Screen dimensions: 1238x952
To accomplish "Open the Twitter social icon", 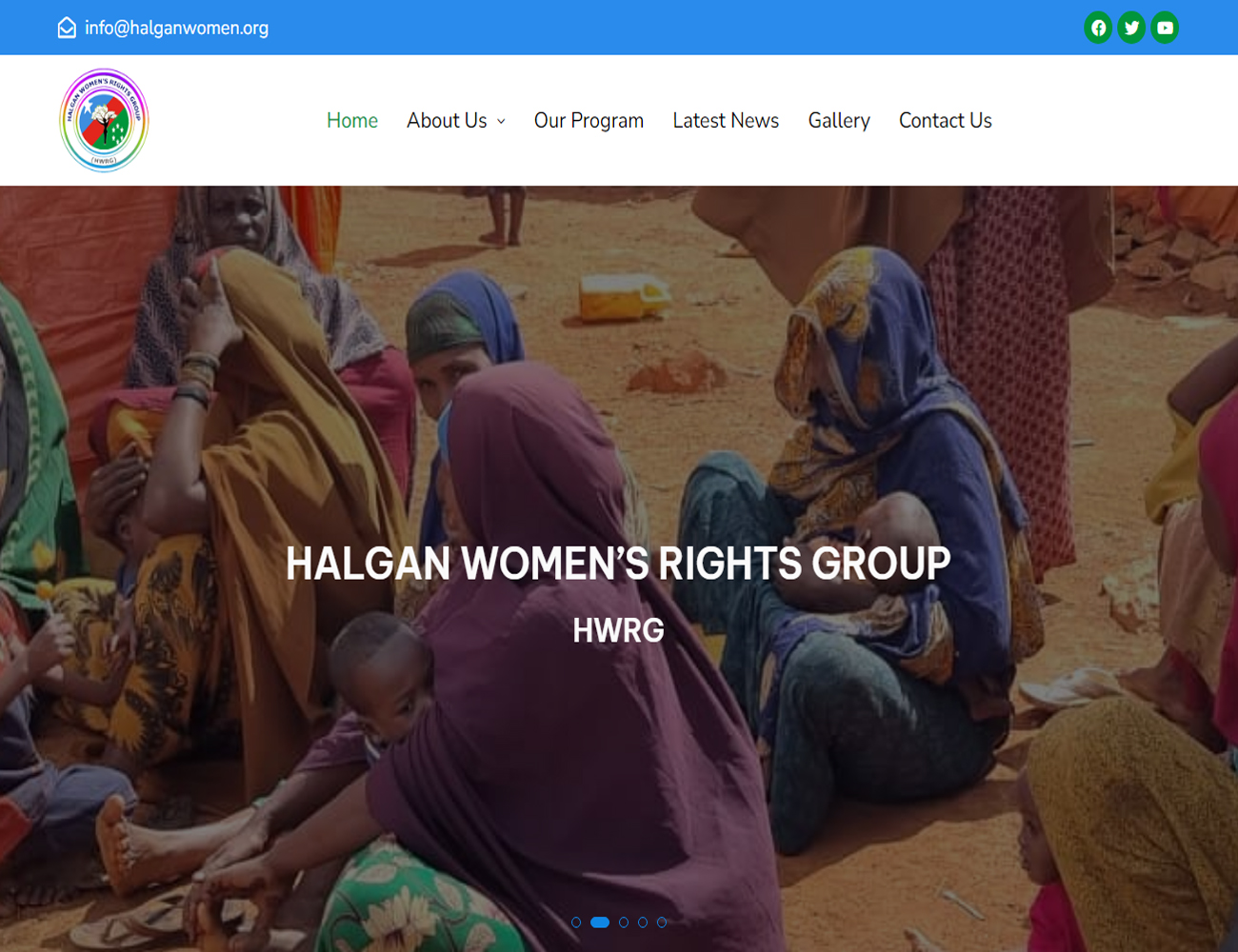I will (1131, 28).
